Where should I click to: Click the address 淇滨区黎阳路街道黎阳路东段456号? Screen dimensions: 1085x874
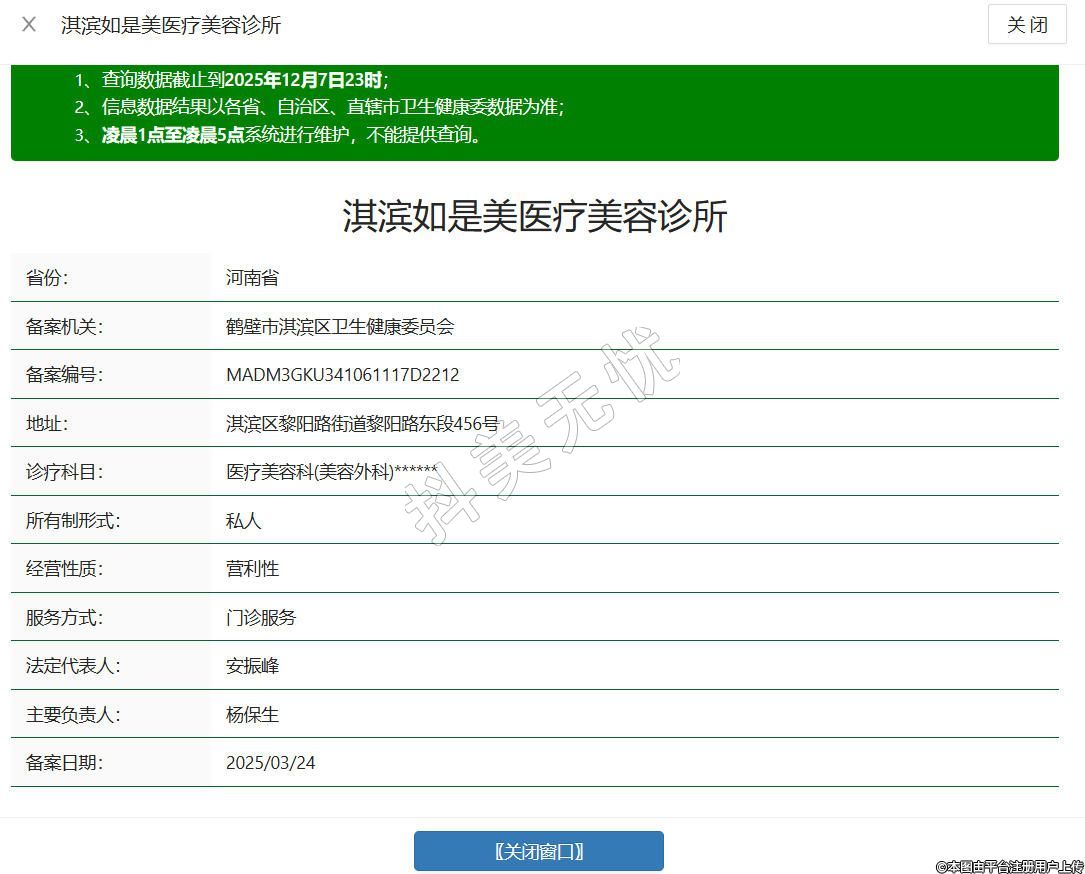[362, 423]
